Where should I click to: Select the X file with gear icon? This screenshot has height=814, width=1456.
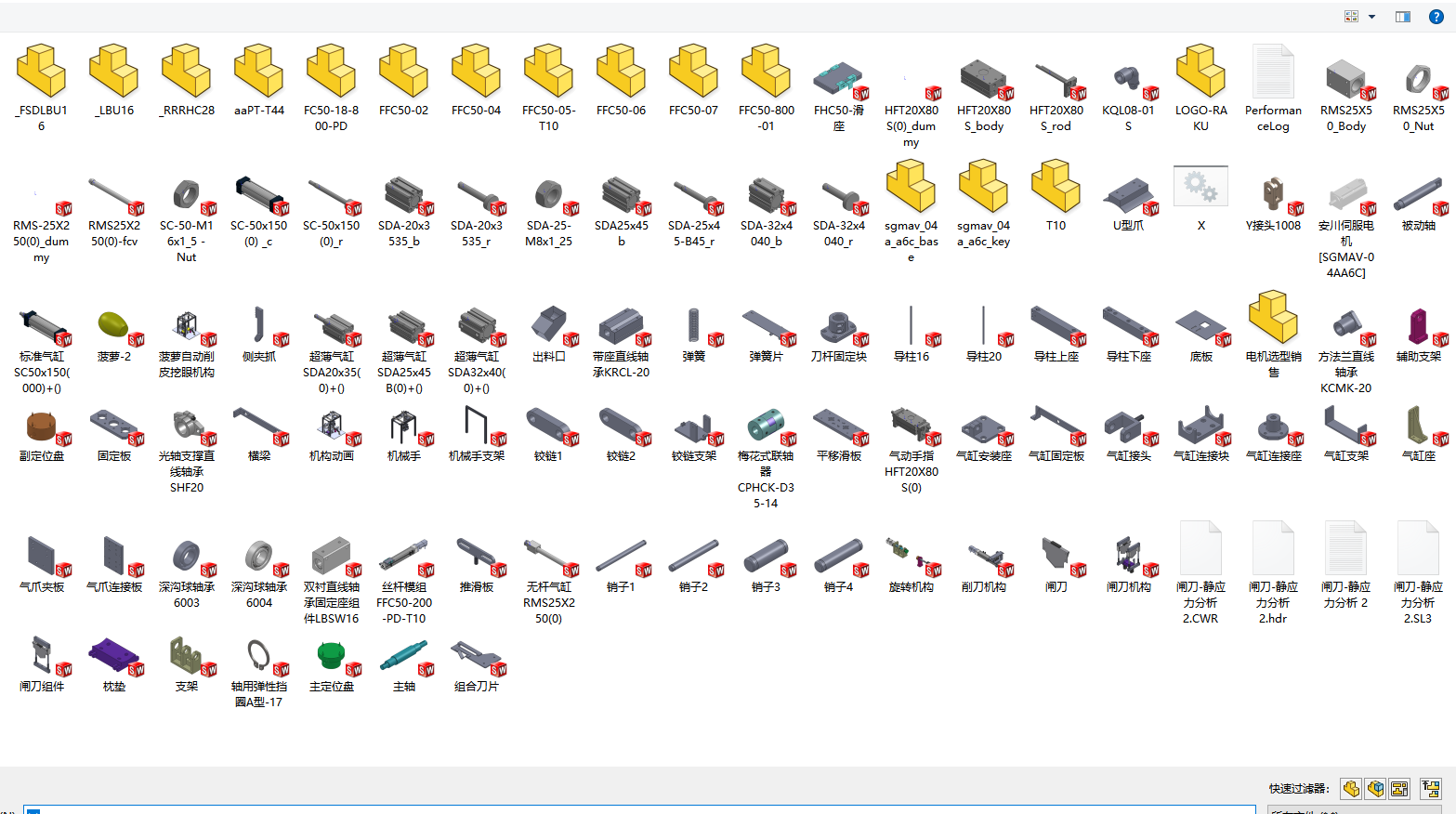tap(1201, 198)
